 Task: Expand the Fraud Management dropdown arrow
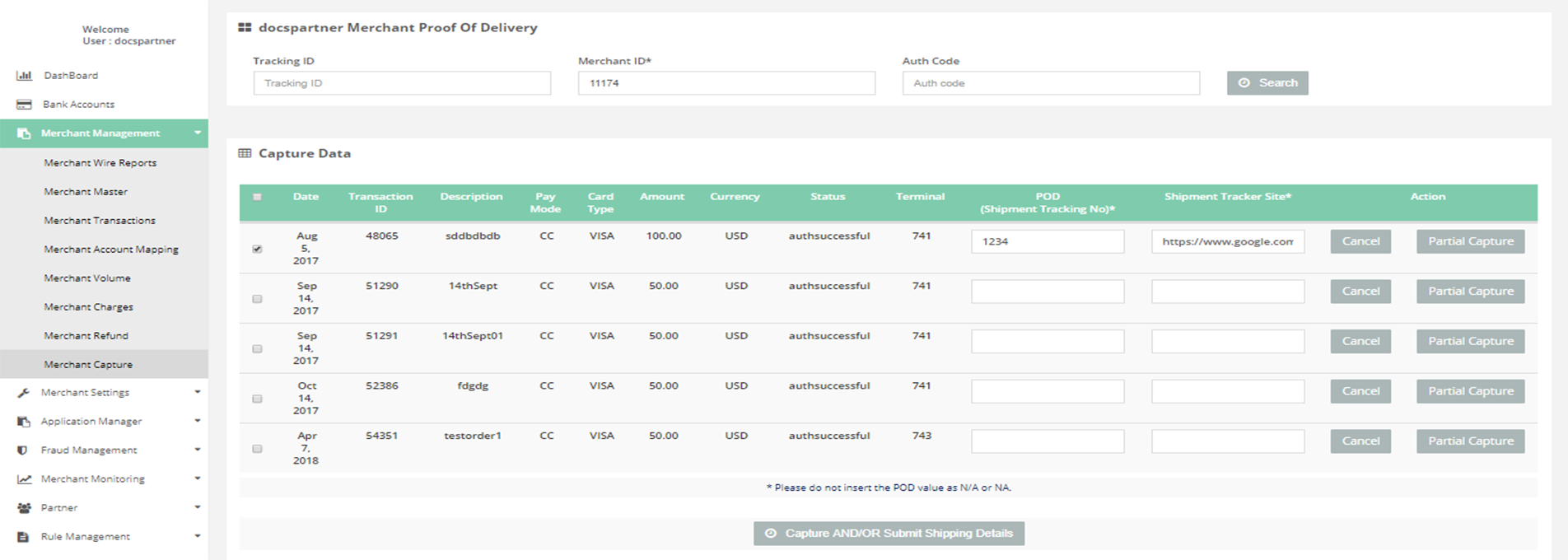coord(198,450)
